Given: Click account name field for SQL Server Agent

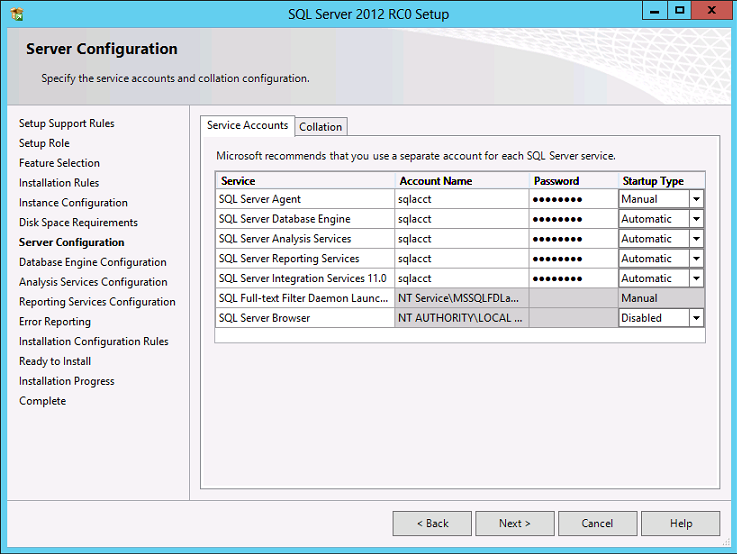Looking at the screenshot, I should 462,199.
